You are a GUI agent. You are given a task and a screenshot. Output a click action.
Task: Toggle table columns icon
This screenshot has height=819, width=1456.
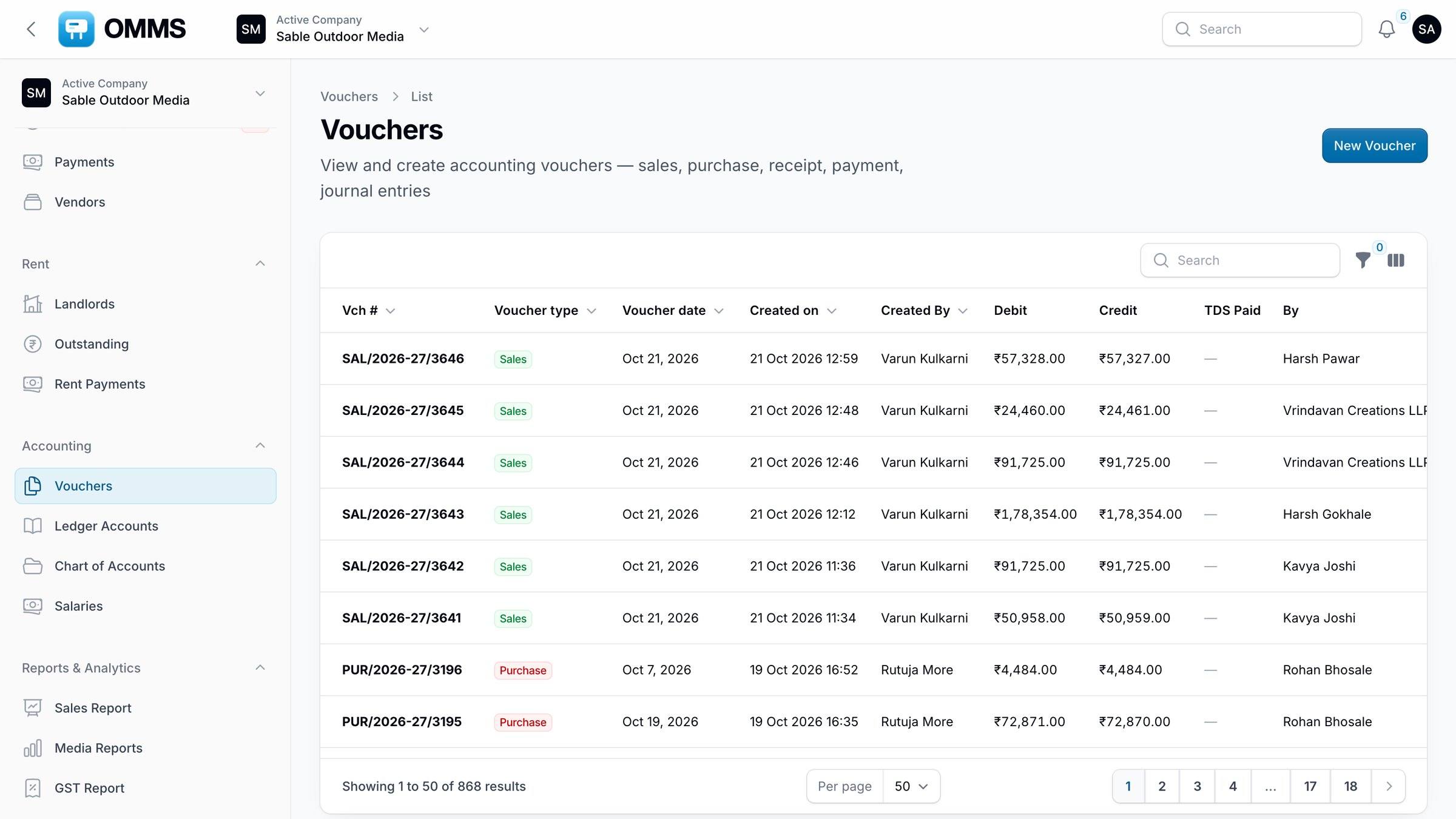coord(1395,260)
